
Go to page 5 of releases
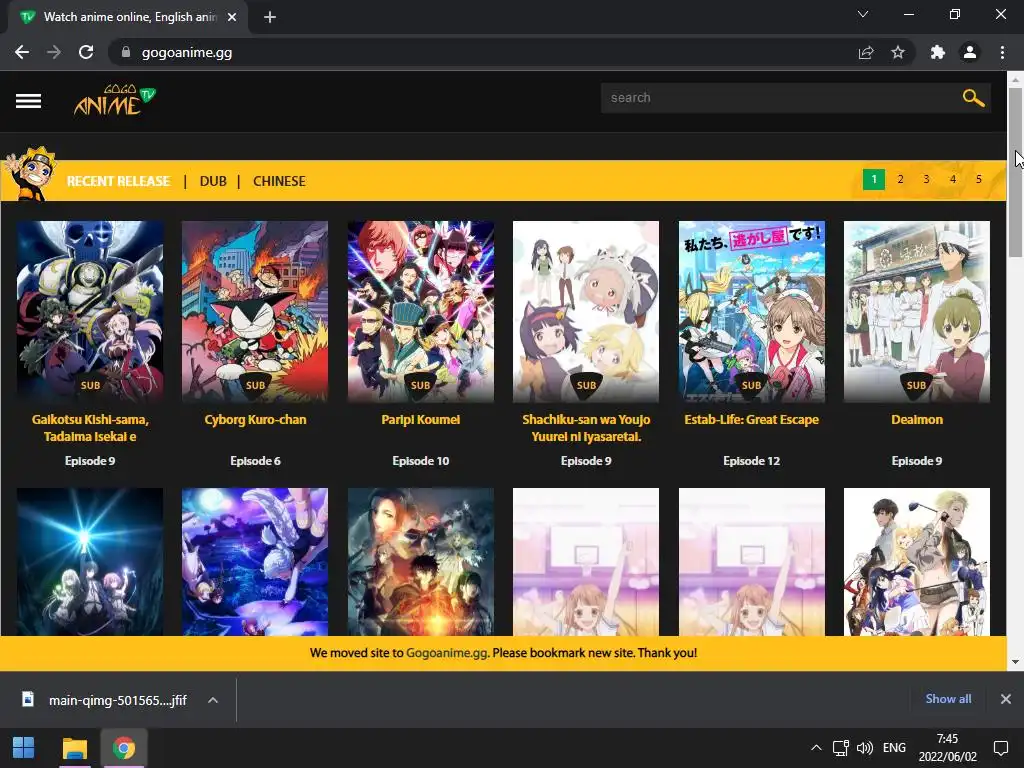(978, 179)
